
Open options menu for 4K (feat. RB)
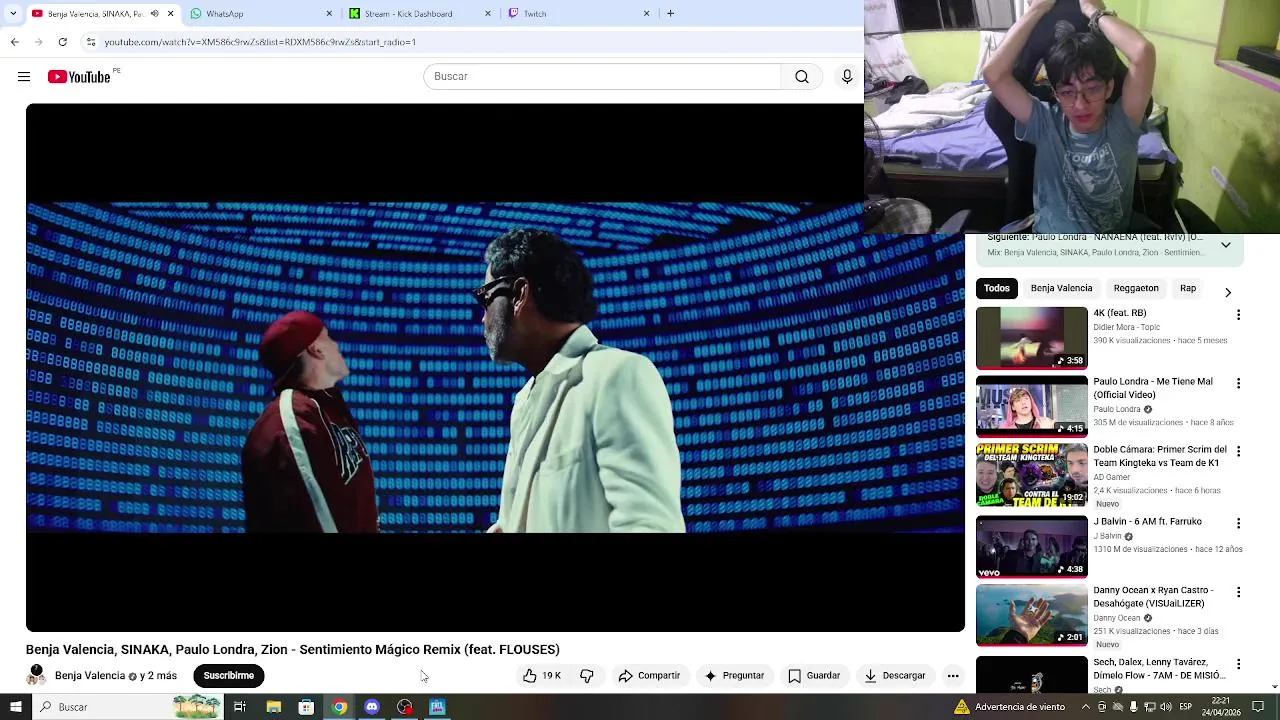coord(1239,315)
